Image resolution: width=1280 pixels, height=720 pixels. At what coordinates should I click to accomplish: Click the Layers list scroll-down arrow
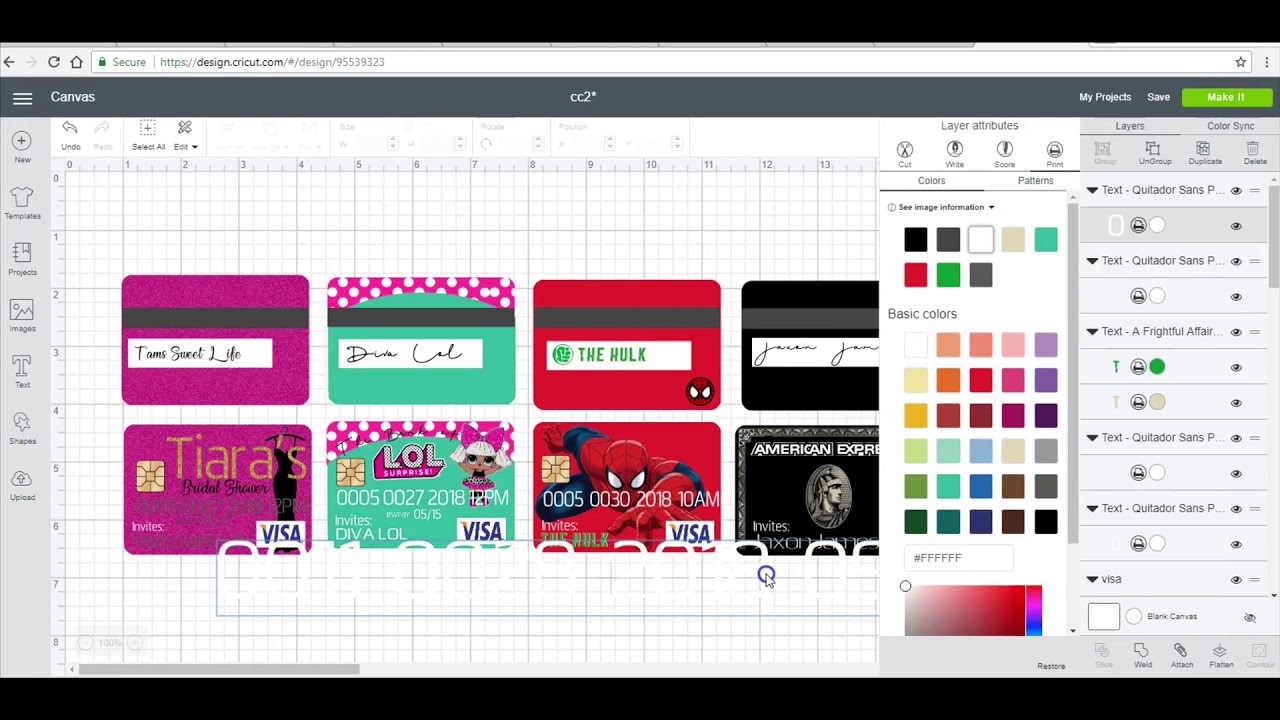(1274, 596)
